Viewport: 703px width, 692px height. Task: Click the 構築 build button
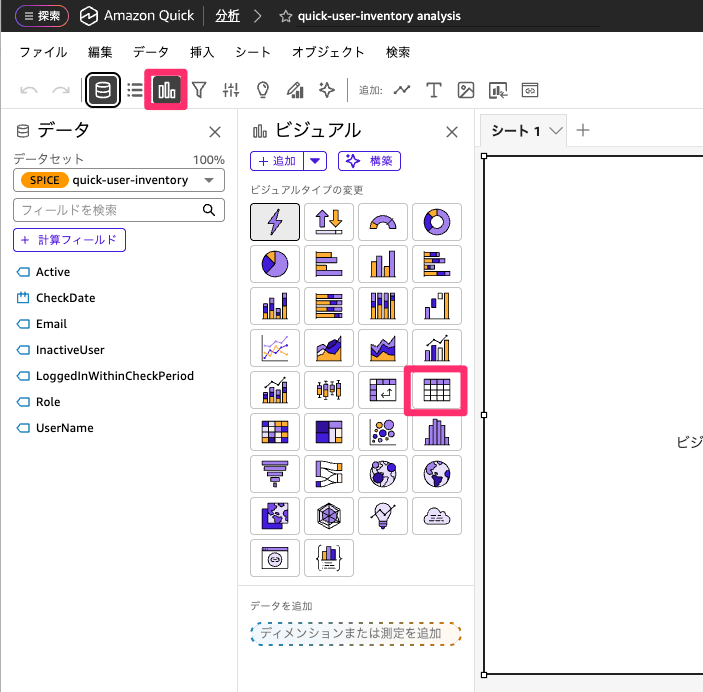[x=369, y=161]
